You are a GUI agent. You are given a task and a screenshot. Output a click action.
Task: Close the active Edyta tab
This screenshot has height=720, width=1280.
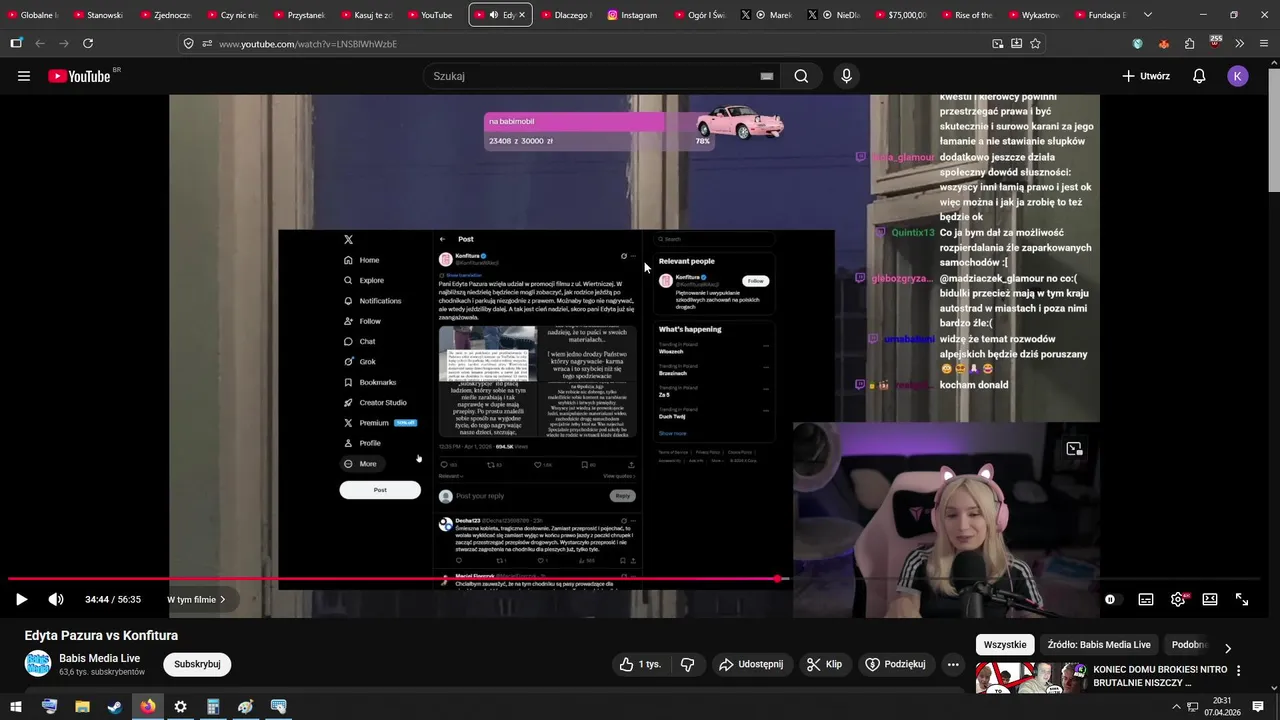[x=522, y=15]
